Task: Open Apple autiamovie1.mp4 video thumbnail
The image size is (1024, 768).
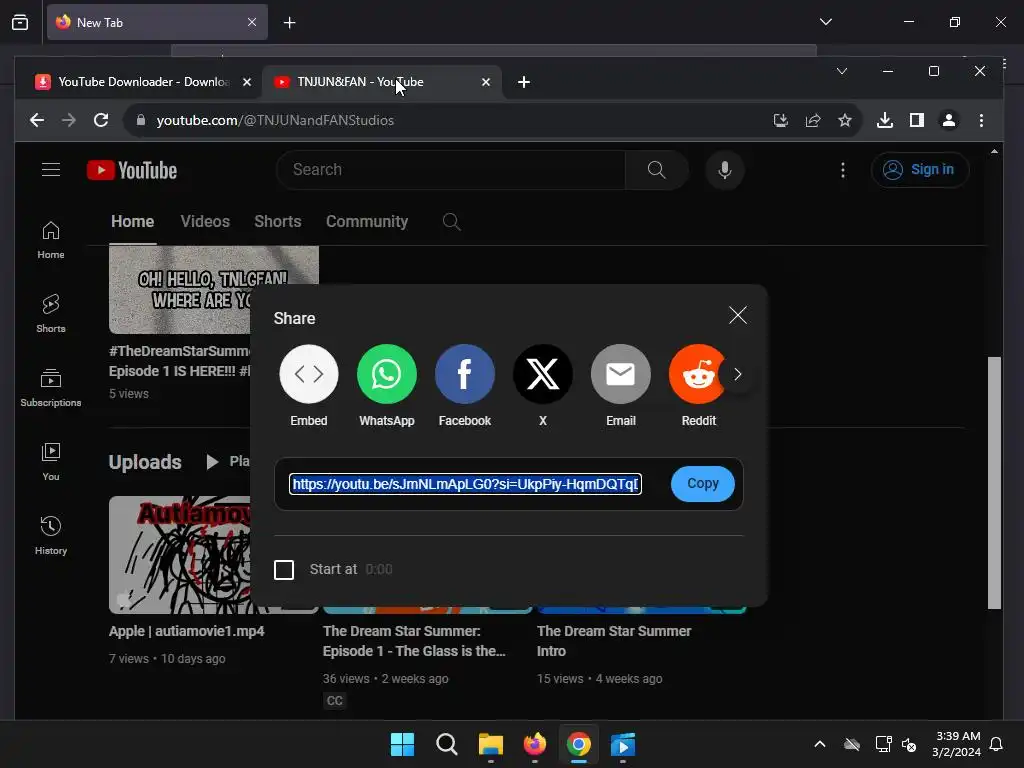Action: [x=180, y=554]
